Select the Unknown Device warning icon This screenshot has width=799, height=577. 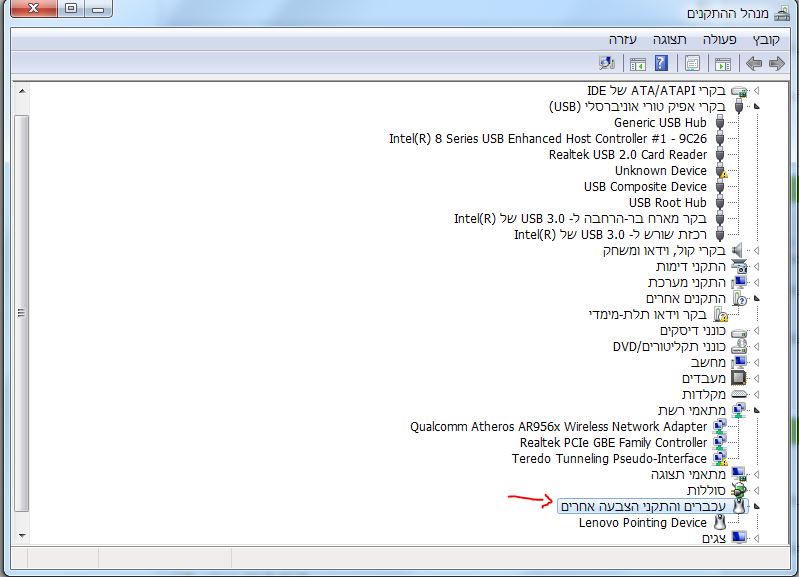tap(721, 171)
